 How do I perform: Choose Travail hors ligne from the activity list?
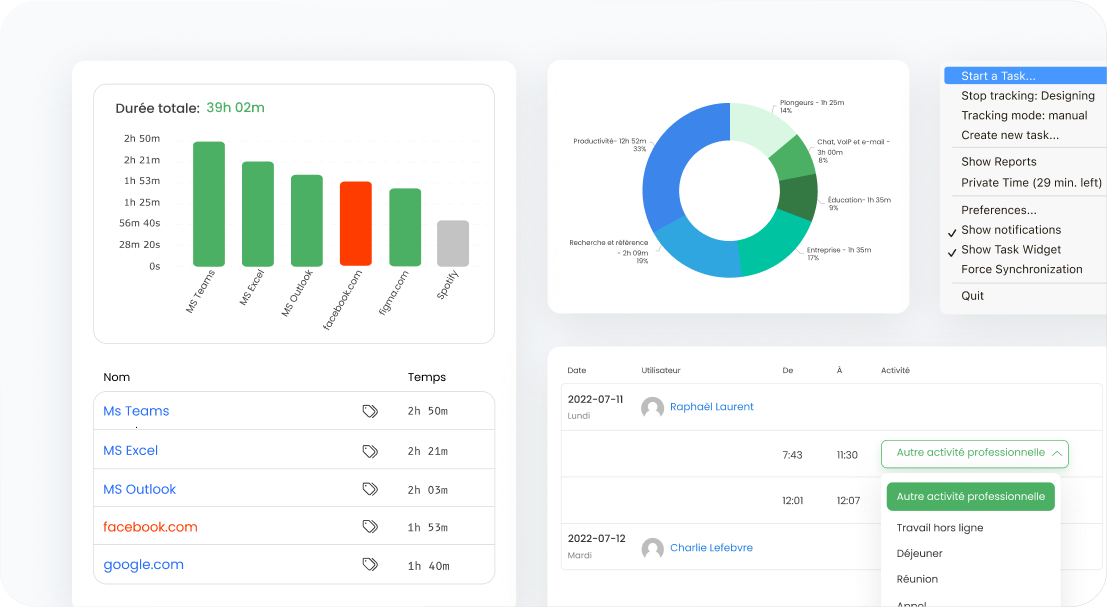point(940,528)
